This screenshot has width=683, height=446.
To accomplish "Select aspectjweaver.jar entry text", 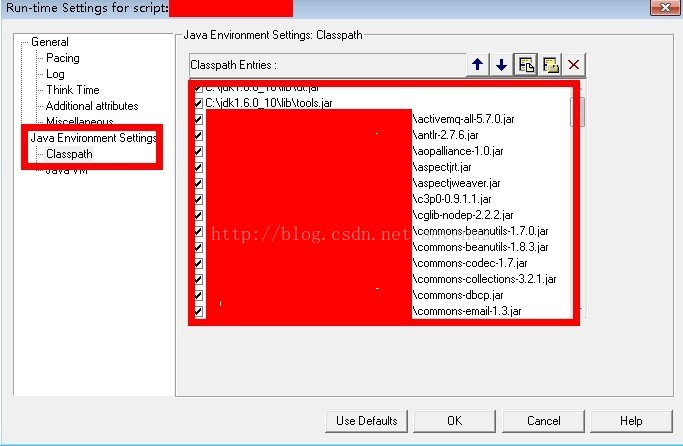I will (456, 183).
